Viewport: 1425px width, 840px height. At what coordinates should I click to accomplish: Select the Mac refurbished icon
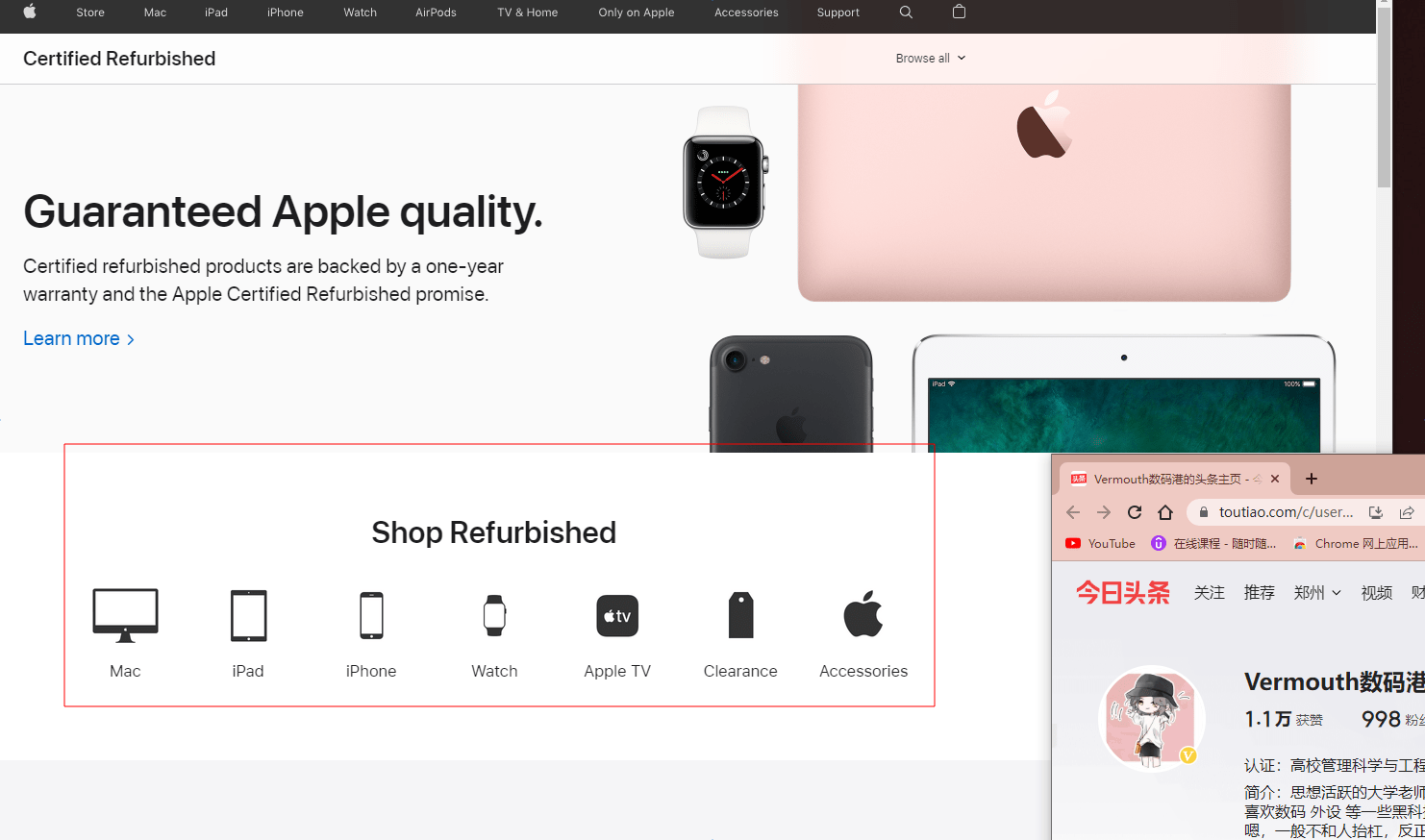pos(125,615)
